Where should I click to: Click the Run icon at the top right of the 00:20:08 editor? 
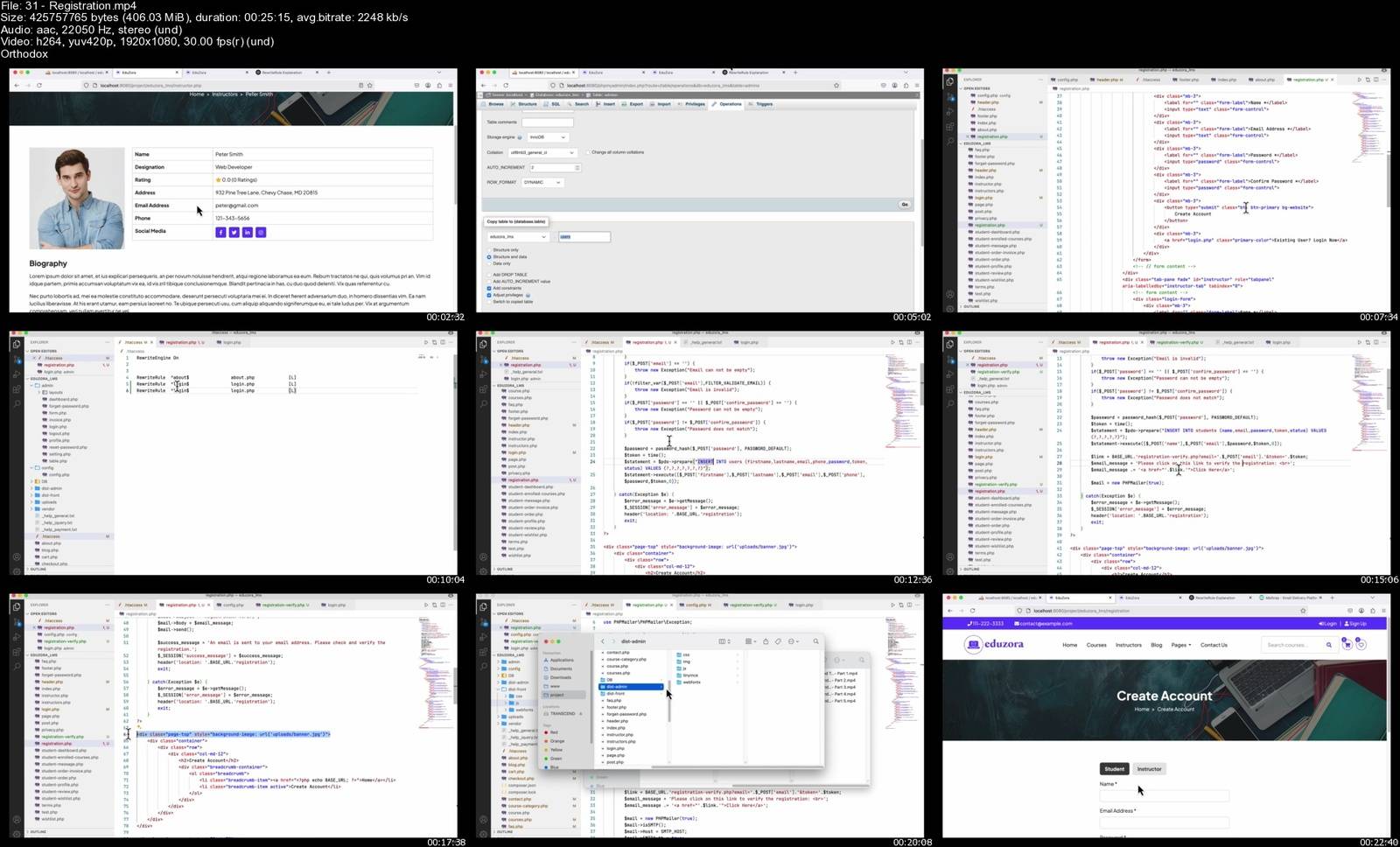tap(892, 605)
